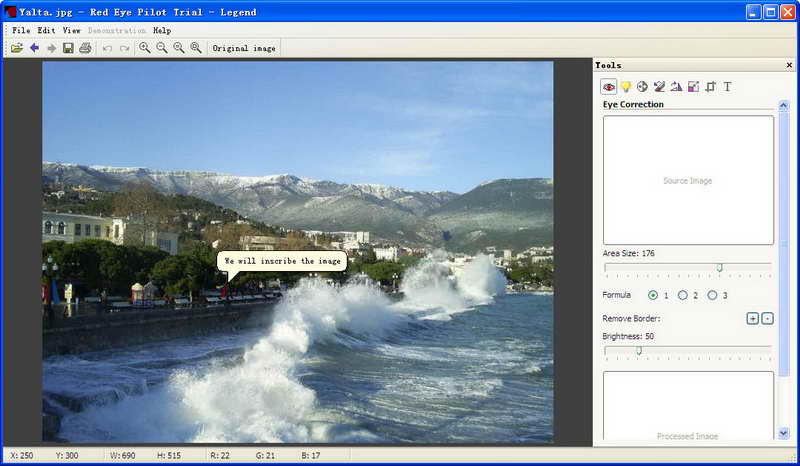Click the minus Remove Border button

click(x=767, y=318)
